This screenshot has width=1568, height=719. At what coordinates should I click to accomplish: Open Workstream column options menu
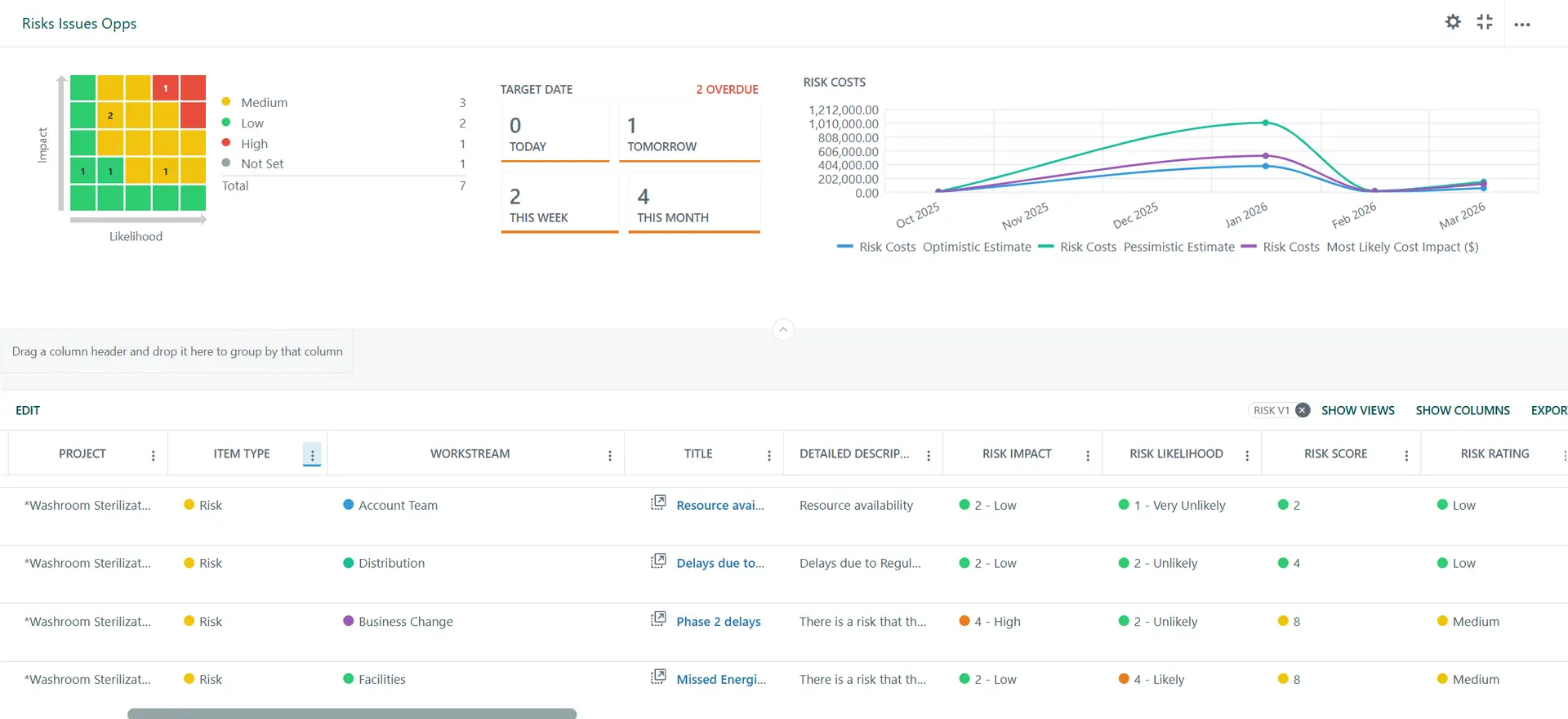click(x=609, y=456)
